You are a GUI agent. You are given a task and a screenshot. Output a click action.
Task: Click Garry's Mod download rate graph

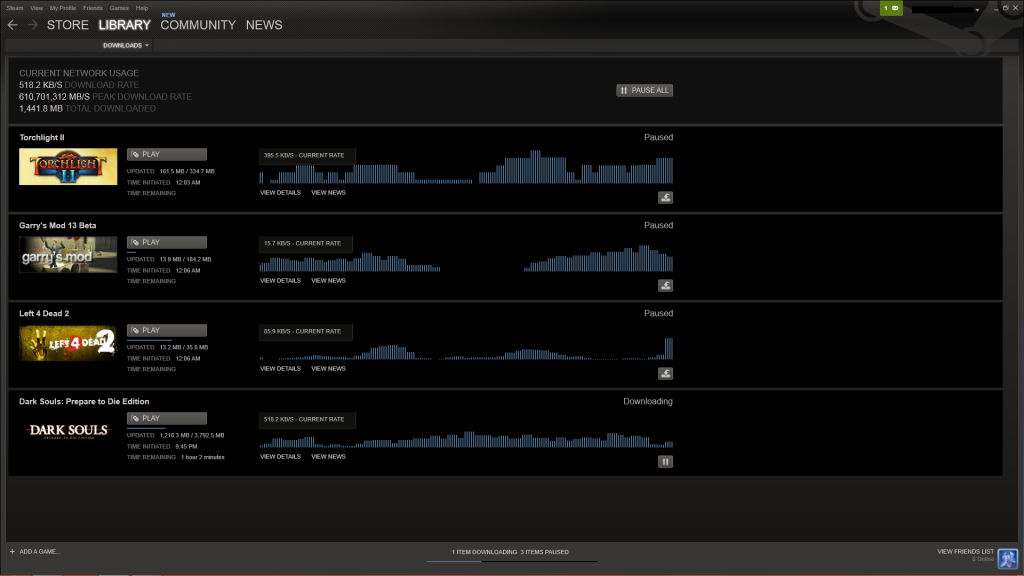click(x=466, y=258)
